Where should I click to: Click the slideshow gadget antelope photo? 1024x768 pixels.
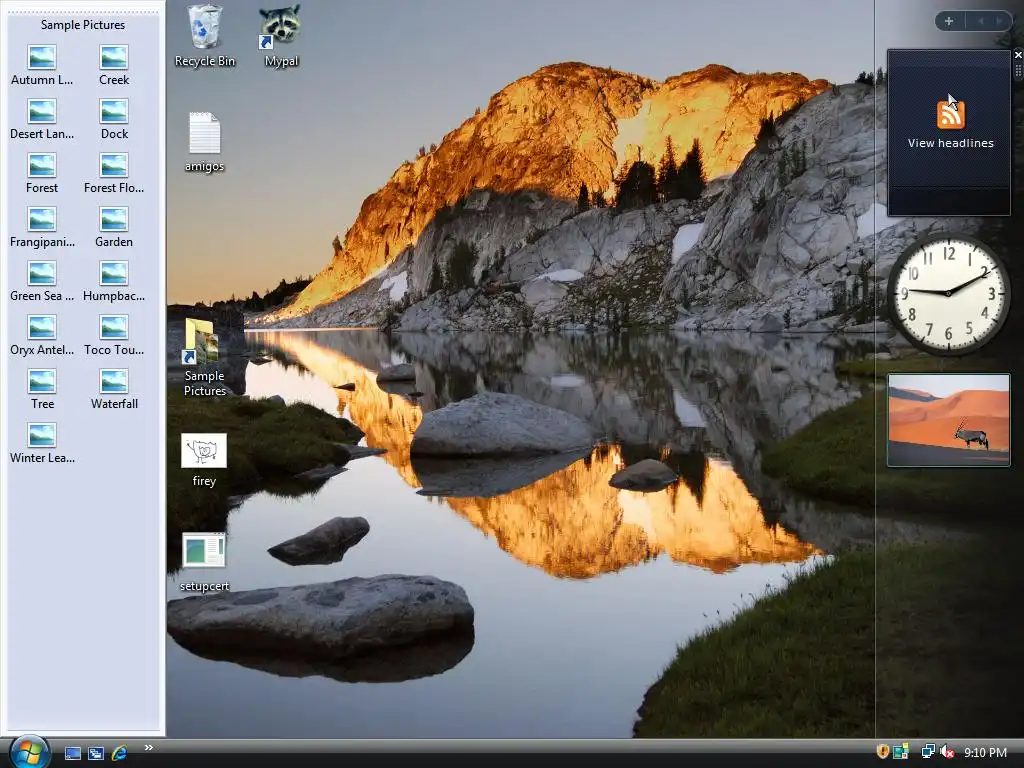948,420
